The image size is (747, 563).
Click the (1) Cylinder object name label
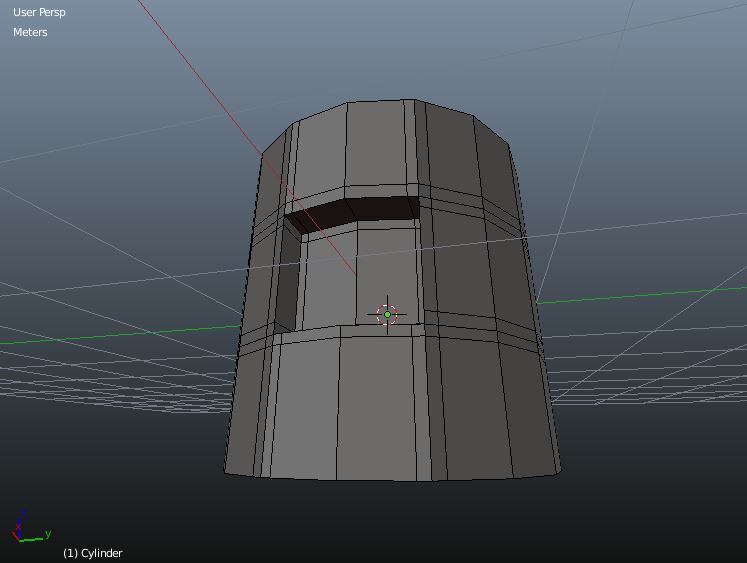(93, 553)
